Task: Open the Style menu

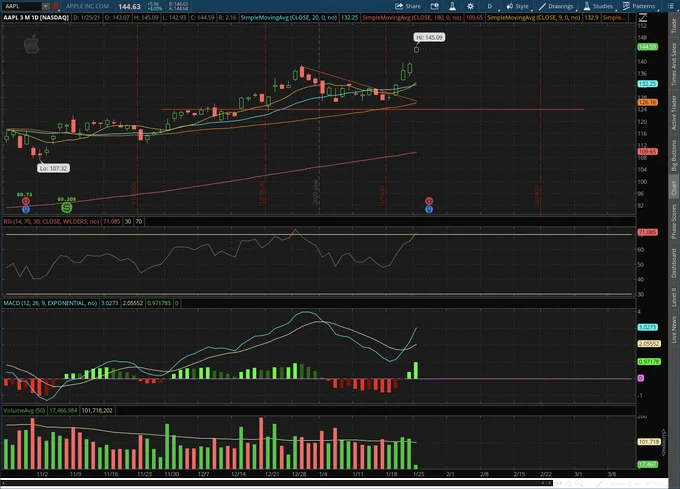Action: point(518,6)
